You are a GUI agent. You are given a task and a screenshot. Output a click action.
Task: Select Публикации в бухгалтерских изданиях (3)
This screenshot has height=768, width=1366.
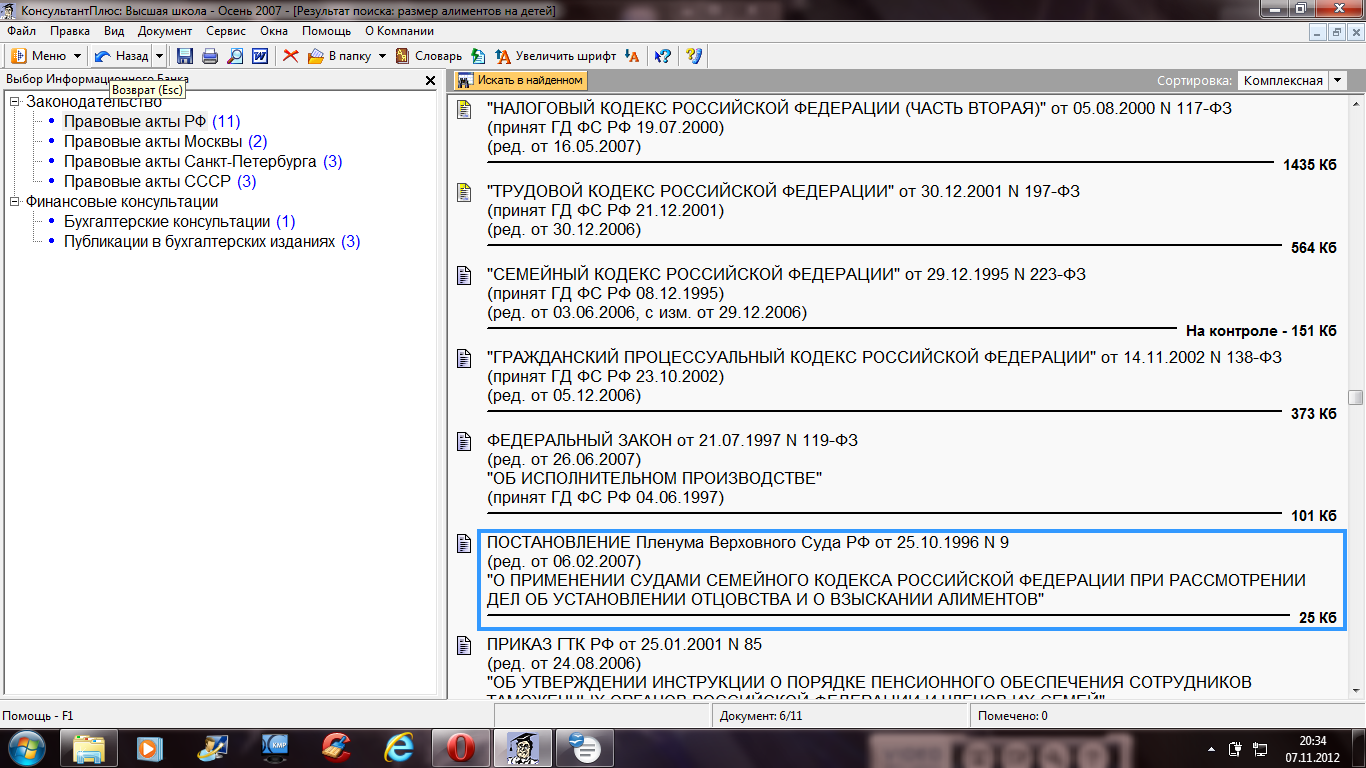click(212, 241)
